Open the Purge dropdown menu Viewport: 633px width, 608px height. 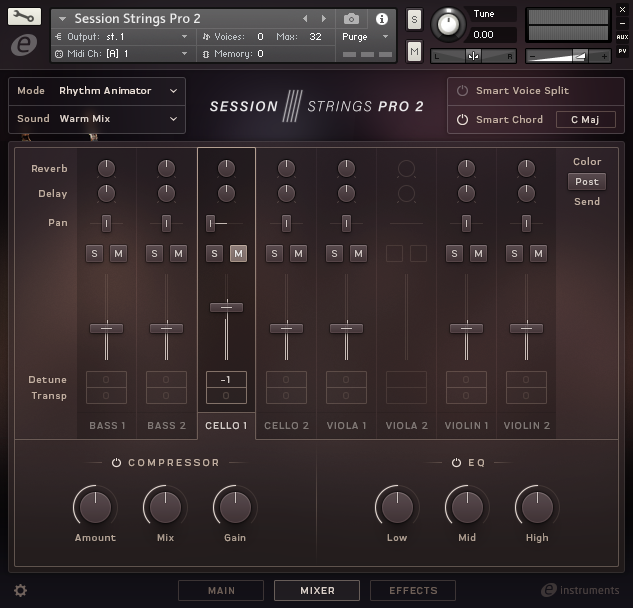point(365,37)
